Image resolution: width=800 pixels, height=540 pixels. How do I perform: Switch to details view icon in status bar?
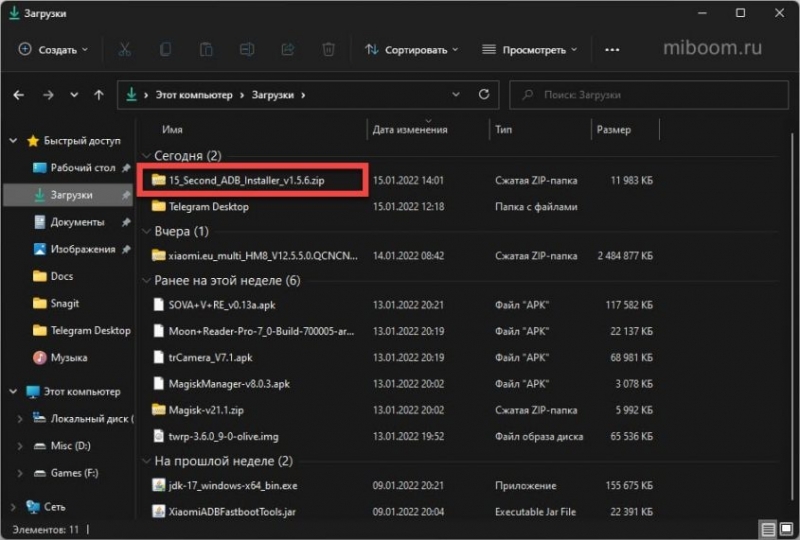click(x=768, y=529)
